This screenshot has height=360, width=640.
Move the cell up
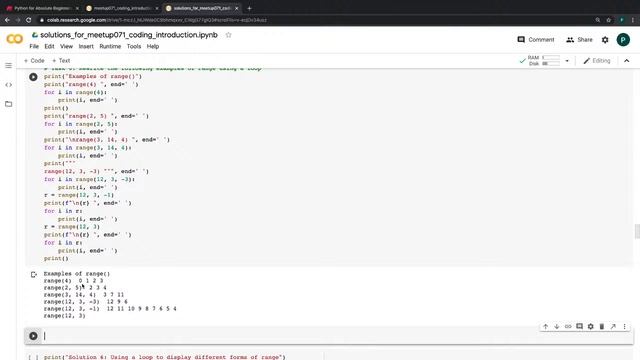pos(545,327)
